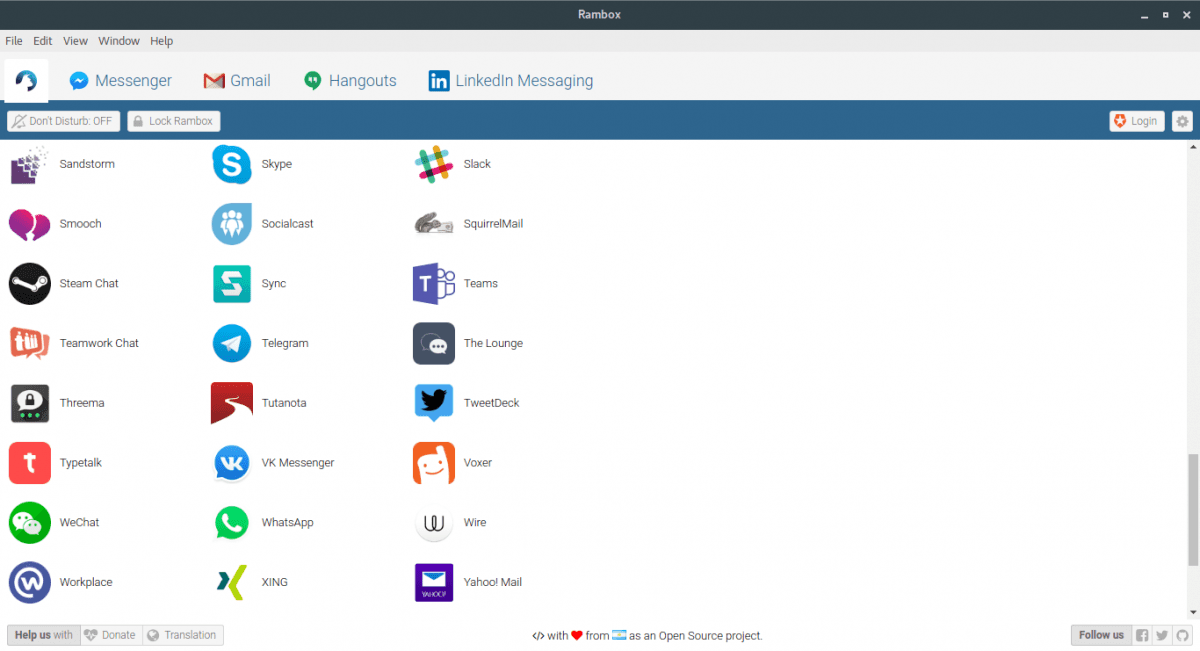Select the Sandstorm service icon
This screenshot has height=651, width=1200.
[29, 164]
